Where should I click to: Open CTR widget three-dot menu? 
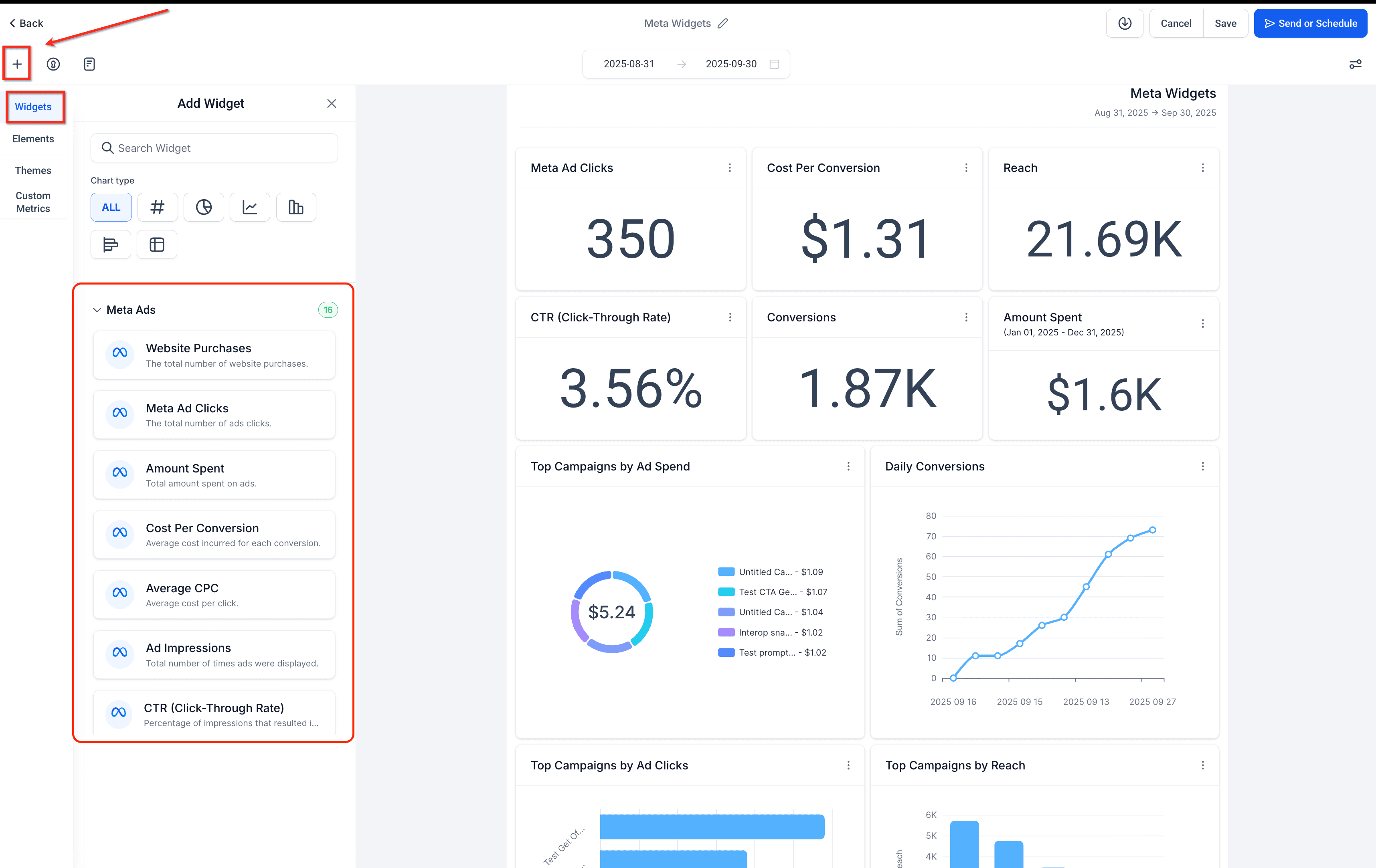coord(730,317)
